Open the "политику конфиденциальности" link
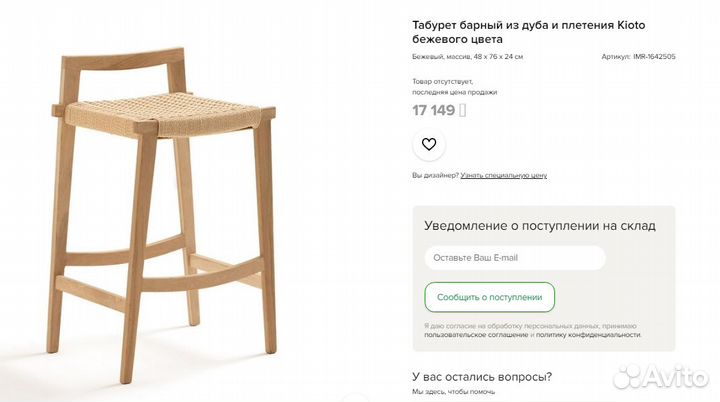Viewport: 720px width, 402px height. point(588,335)
